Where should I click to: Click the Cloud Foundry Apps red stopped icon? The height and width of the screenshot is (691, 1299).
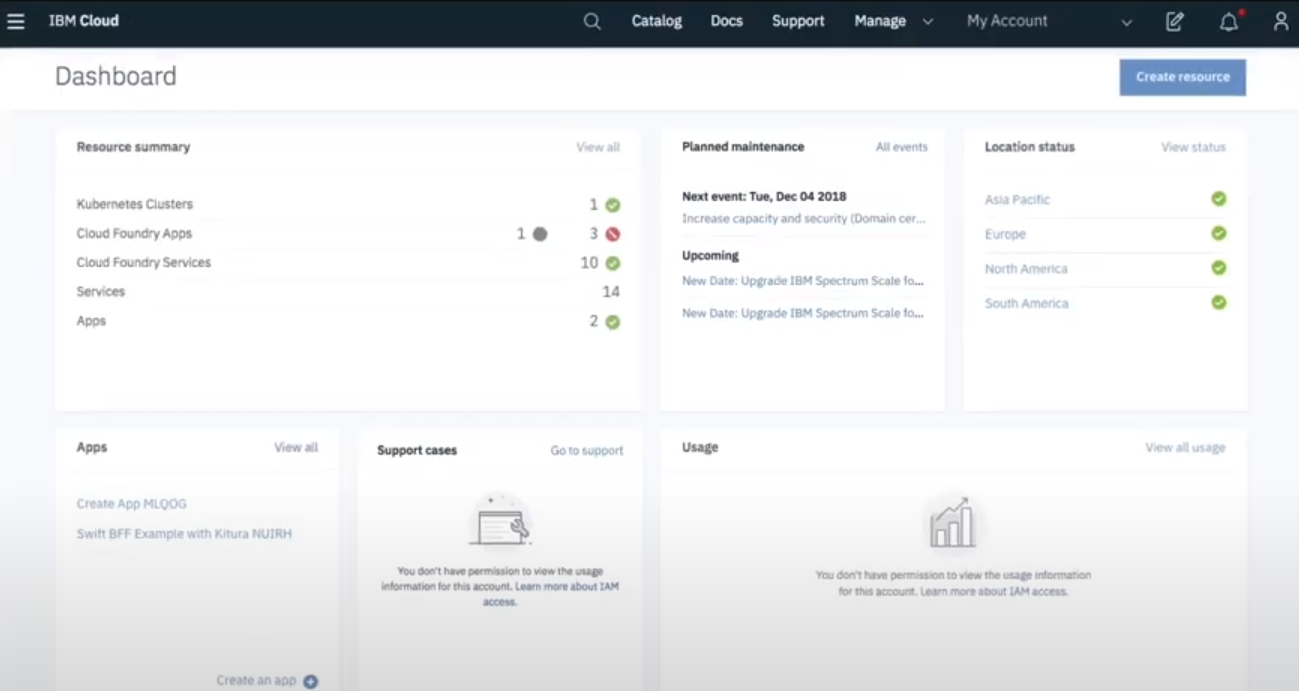pyautogui.click(x=613, y=234)
